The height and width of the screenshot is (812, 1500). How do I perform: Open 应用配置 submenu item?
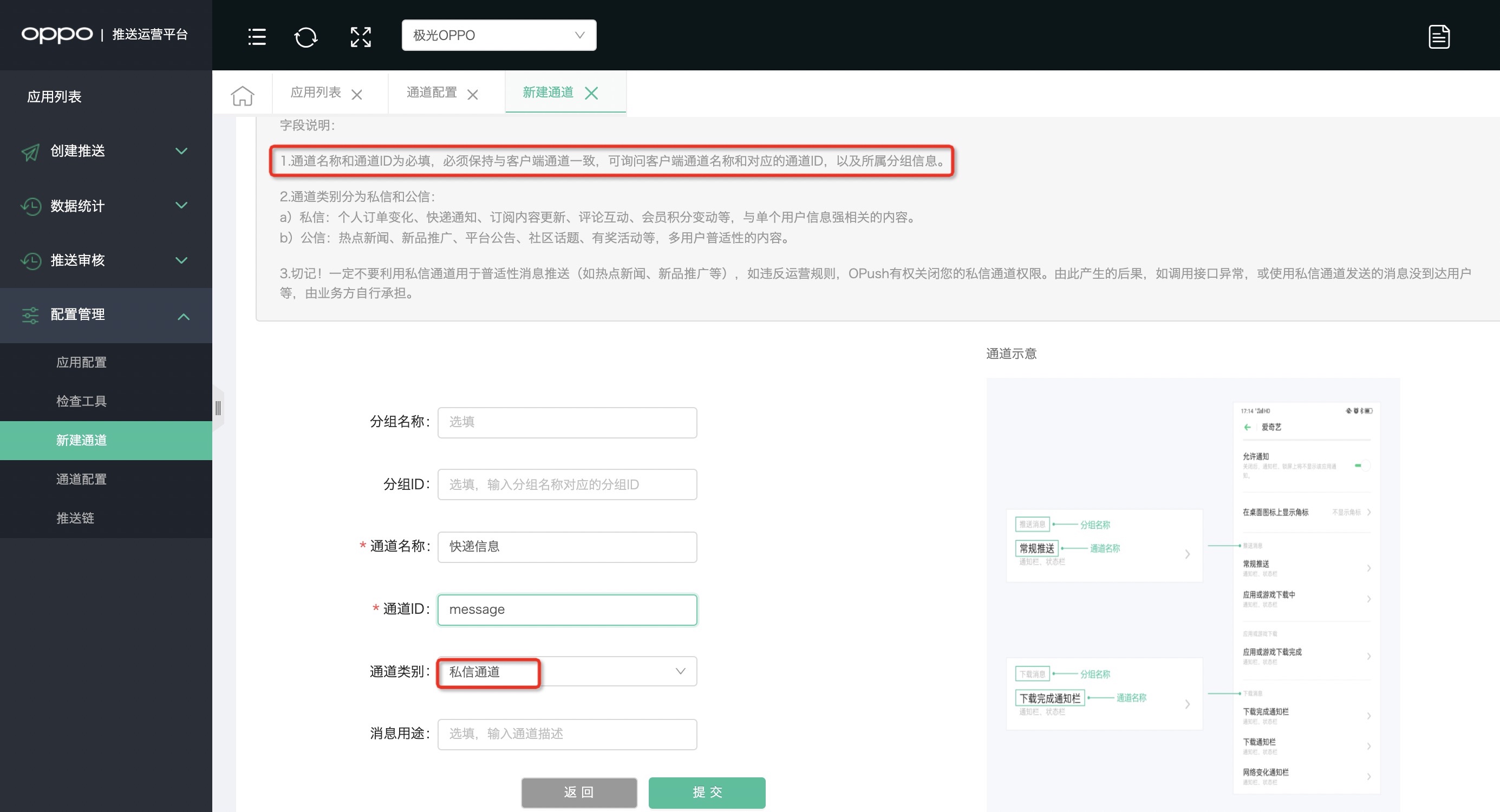pos(106,363)
